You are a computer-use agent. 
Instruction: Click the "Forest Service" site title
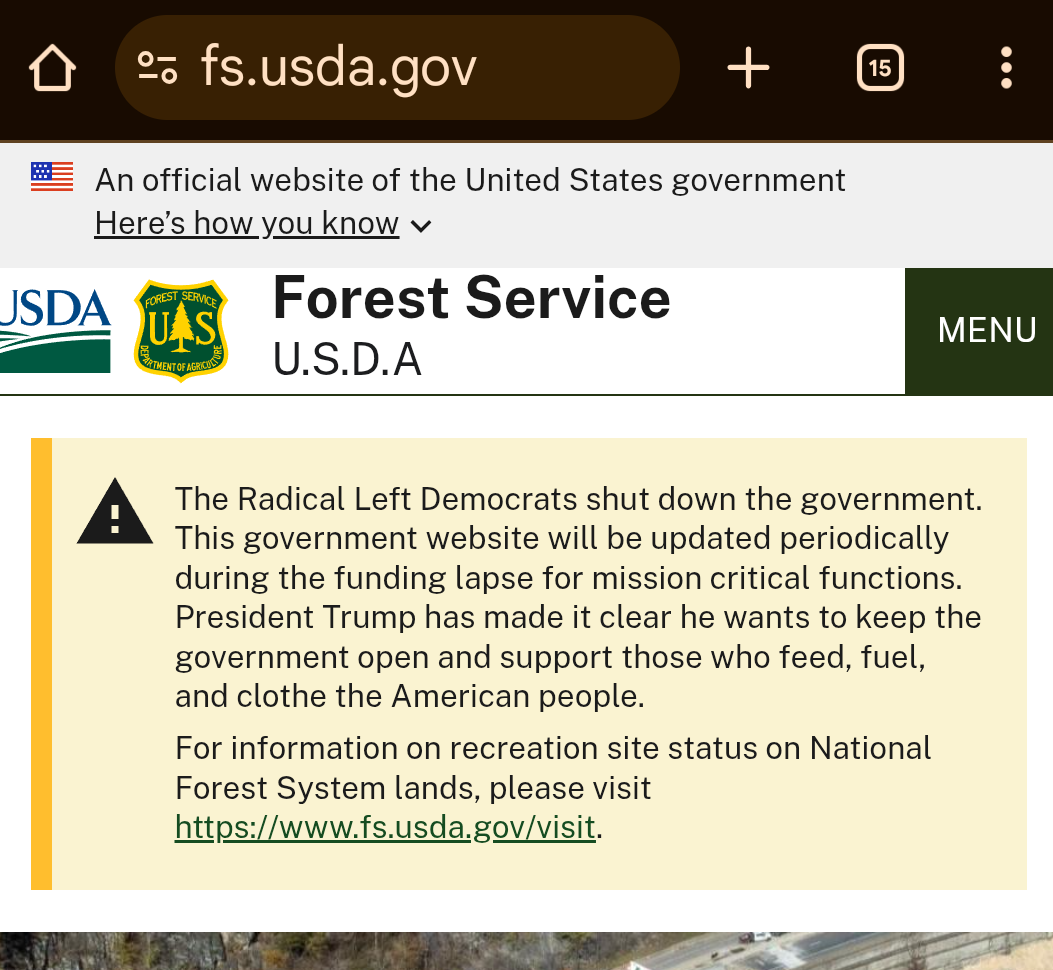[x=471, y=298]
